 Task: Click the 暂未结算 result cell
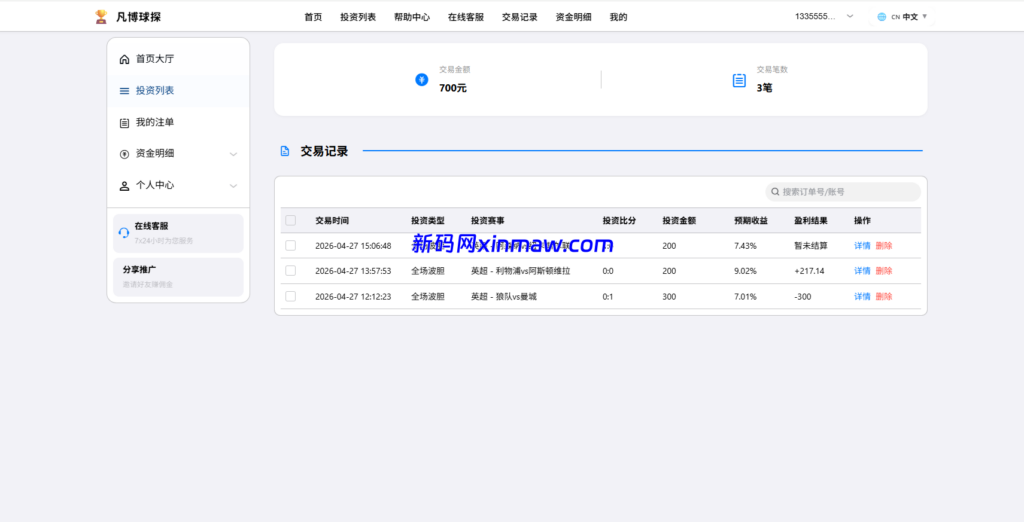811,246
